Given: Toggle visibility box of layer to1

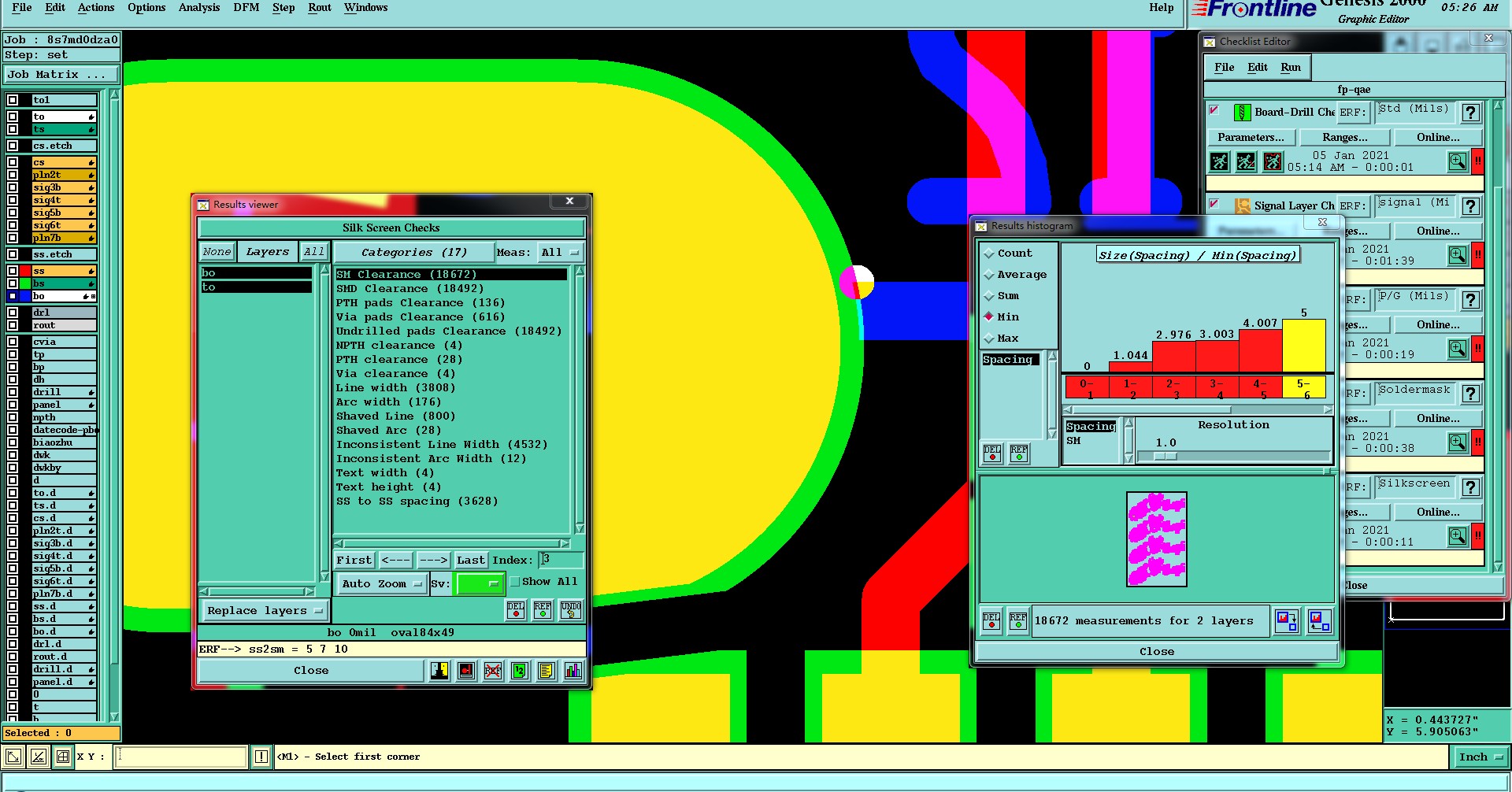Looking at the screenshot, I should 13,100.
